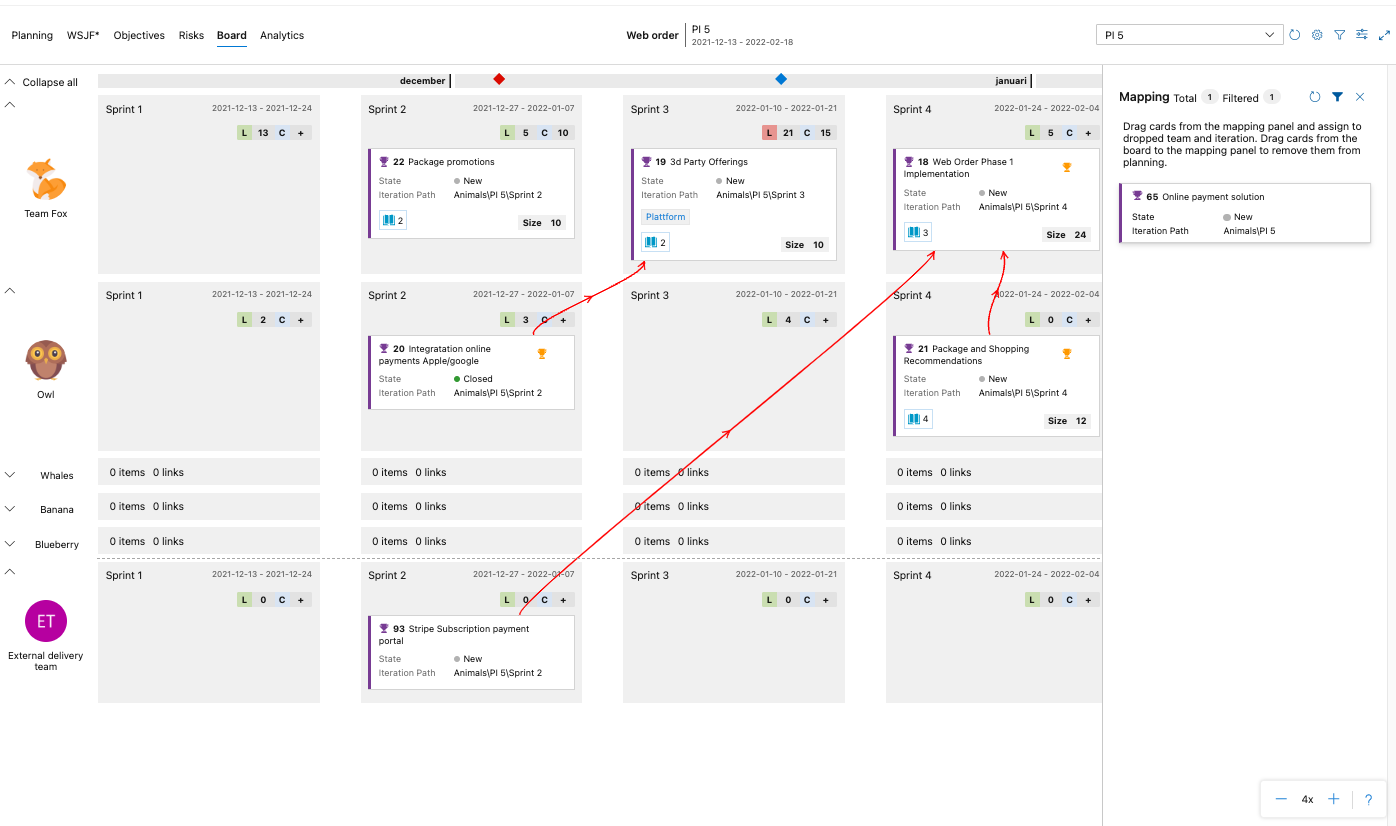Screen dimensions: 1396x826
Task: Open the Planning tab
Action: [32, 35]
